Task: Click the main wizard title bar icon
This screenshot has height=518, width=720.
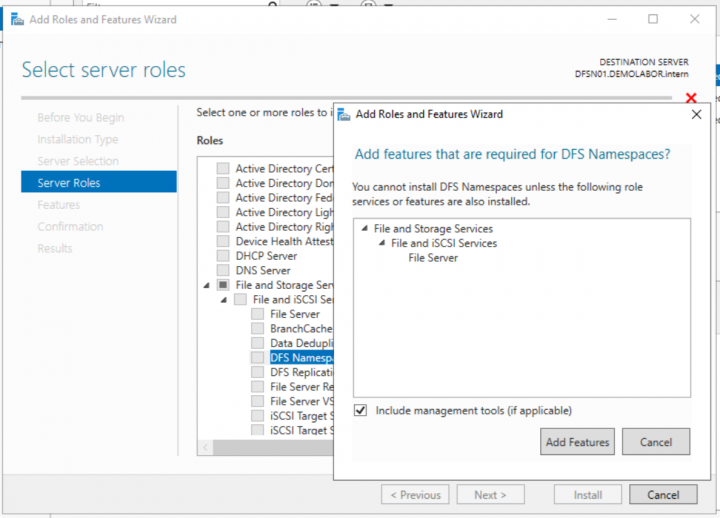Action: point(17,19)
